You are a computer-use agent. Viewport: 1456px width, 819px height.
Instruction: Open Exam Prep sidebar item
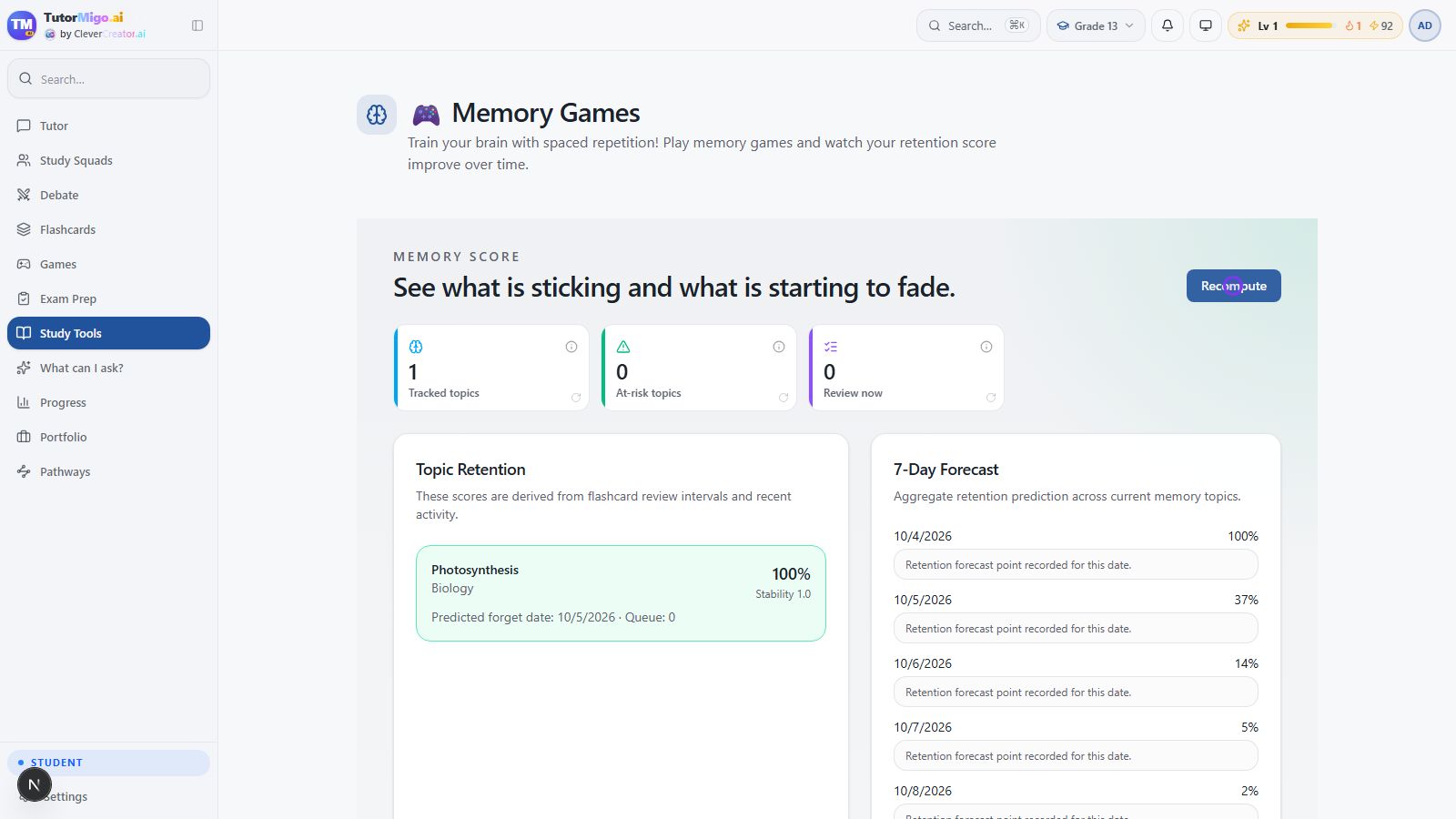[108, 298]
